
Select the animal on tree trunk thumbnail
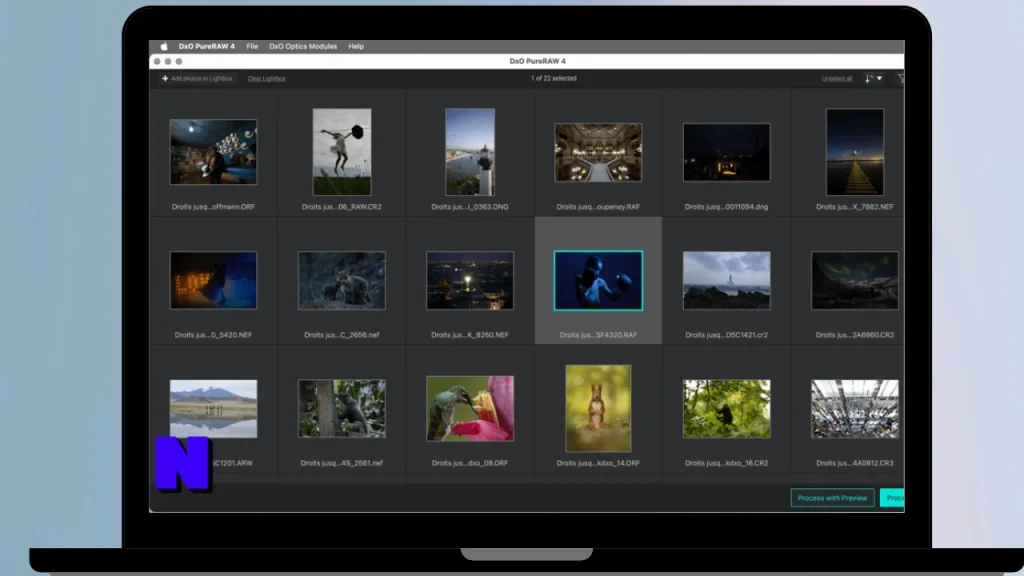342,408
